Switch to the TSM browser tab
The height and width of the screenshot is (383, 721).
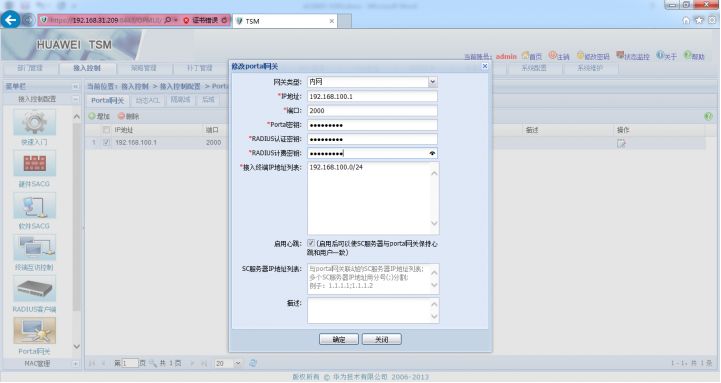point(285,21)
